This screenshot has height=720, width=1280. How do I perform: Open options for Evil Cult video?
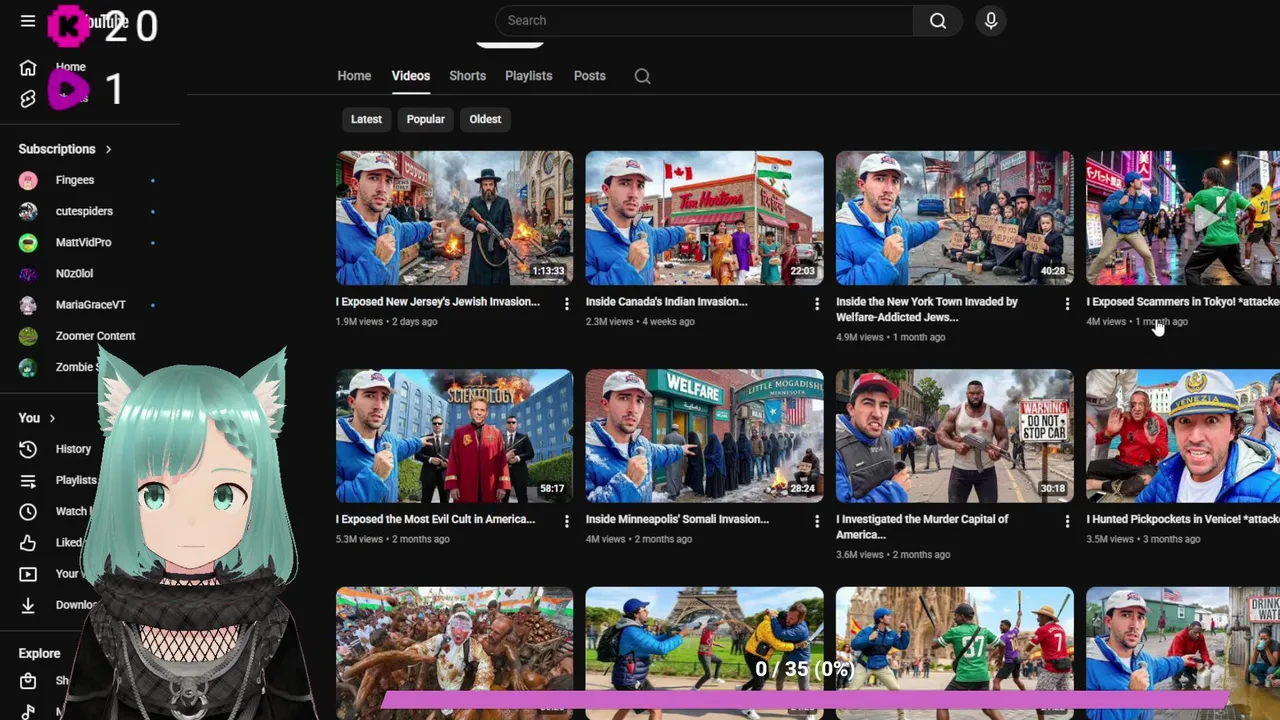pyautogui.click(x=566, y=521)
